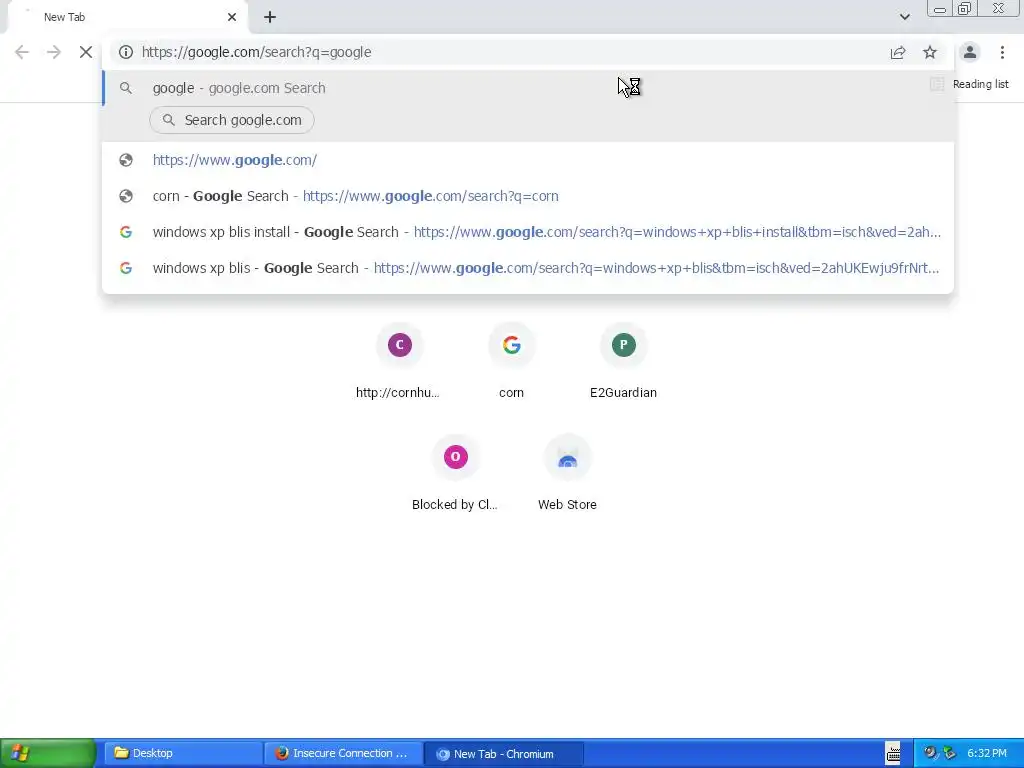Select windows xp blis - Google Search suggestion
Viewport: 1024px width, 768px height.
pyautogui.click(x=528, y=268)
